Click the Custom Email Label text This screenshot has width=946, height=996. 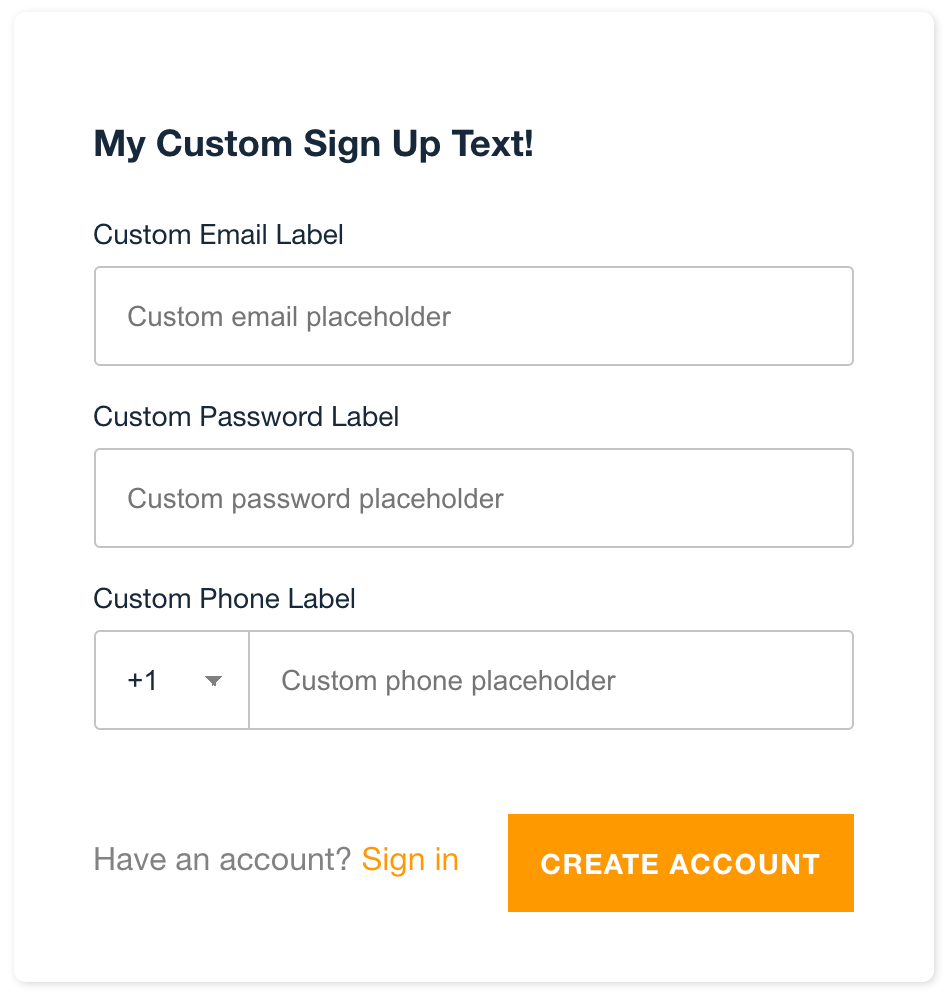coord(217,235)
